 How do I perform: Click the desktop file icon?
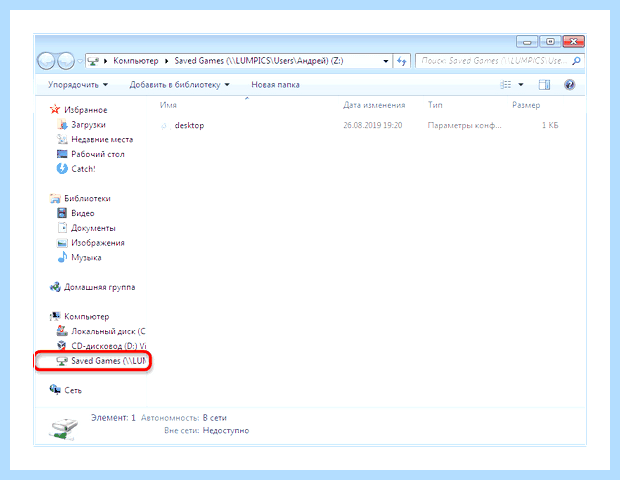coord(164,126)
